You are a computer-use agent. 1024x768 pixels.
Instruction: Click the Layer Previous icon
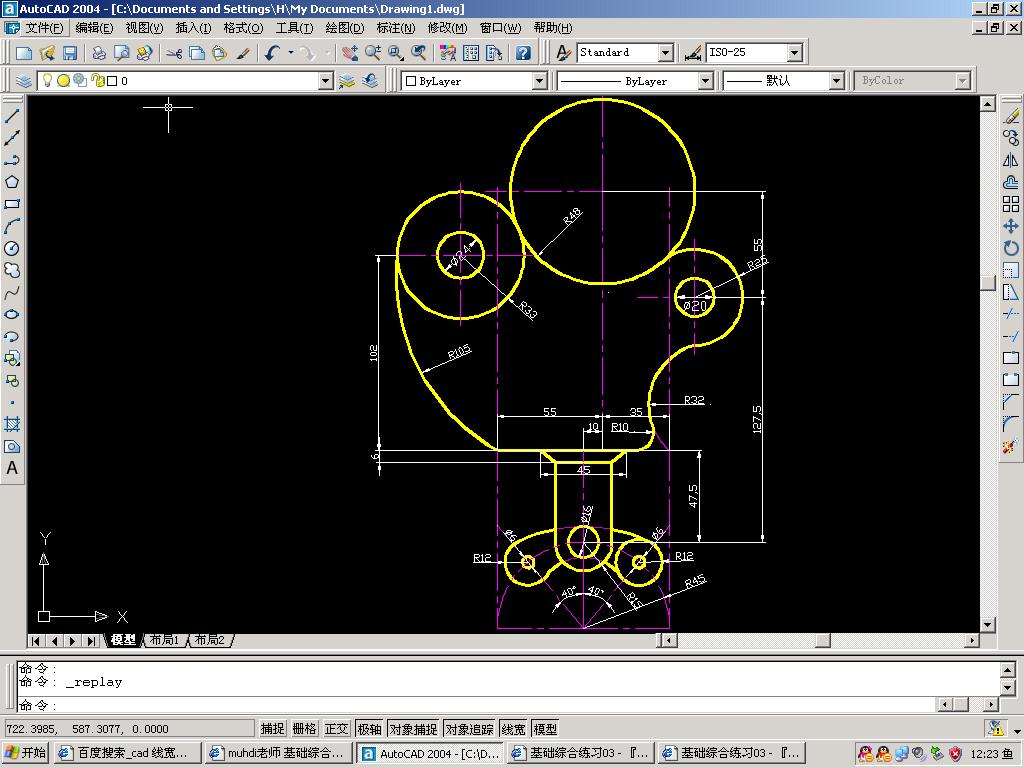[370, 81]
